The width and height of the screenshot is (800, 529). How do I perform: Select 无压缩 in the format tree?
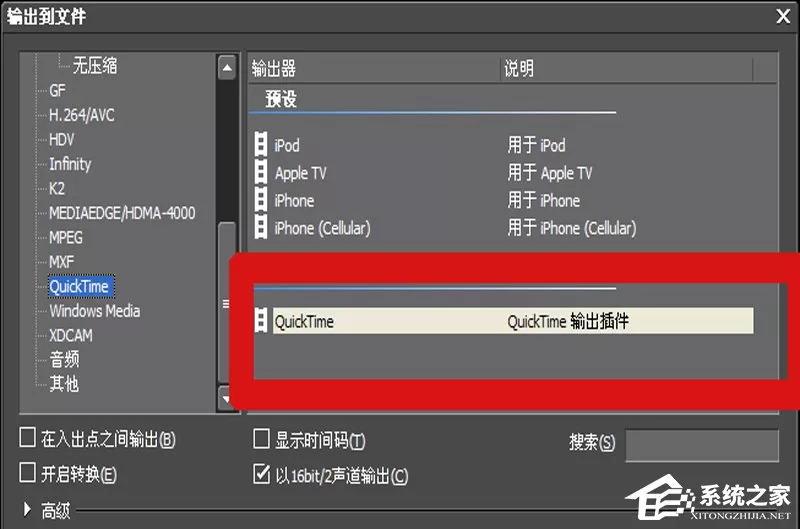(x=95, y=66)
